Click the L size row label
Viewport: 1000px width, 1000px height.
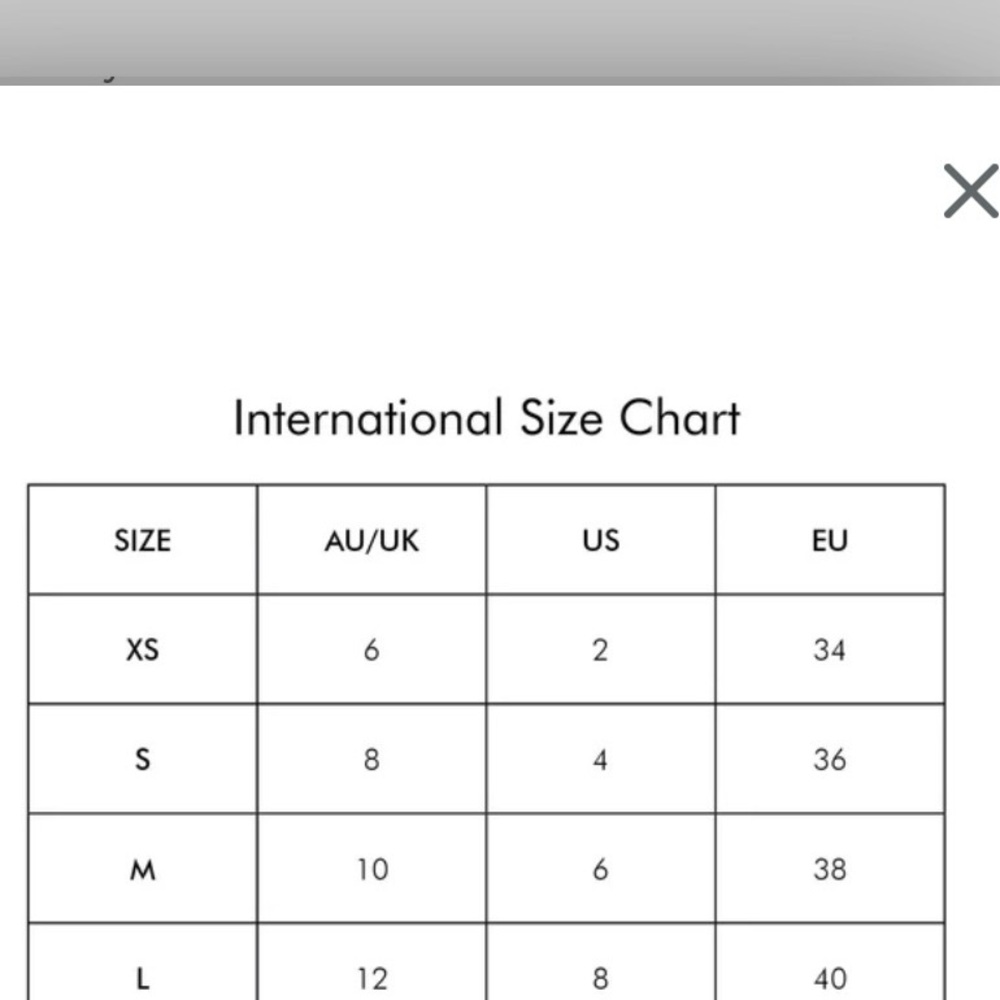point(143,978)
